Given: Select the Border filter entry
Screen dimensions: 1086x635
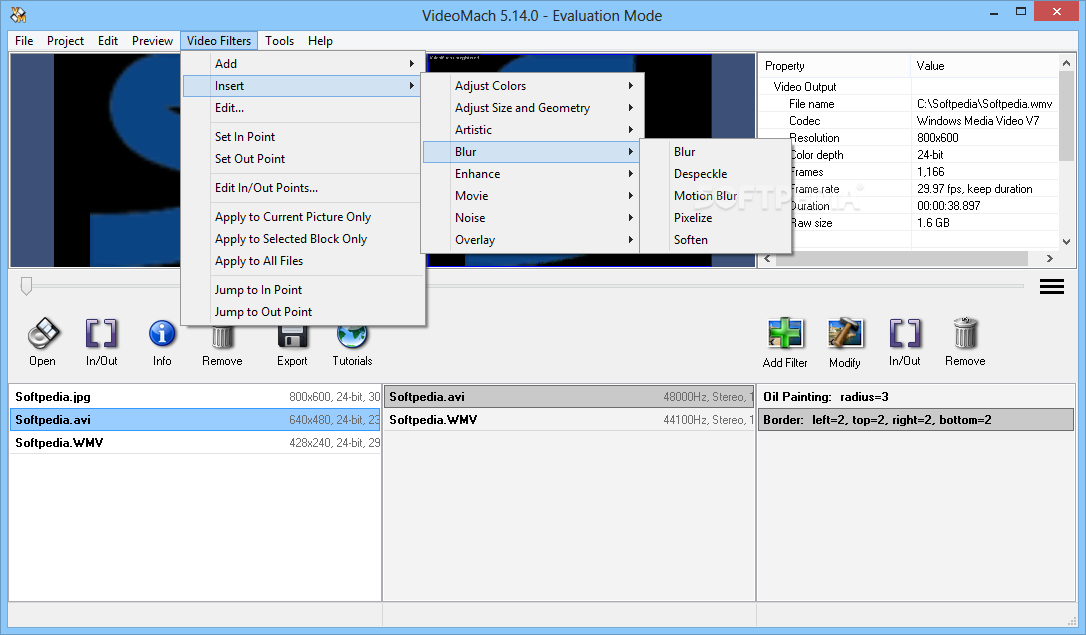Looking at the screenshot, I should point(916,420).
